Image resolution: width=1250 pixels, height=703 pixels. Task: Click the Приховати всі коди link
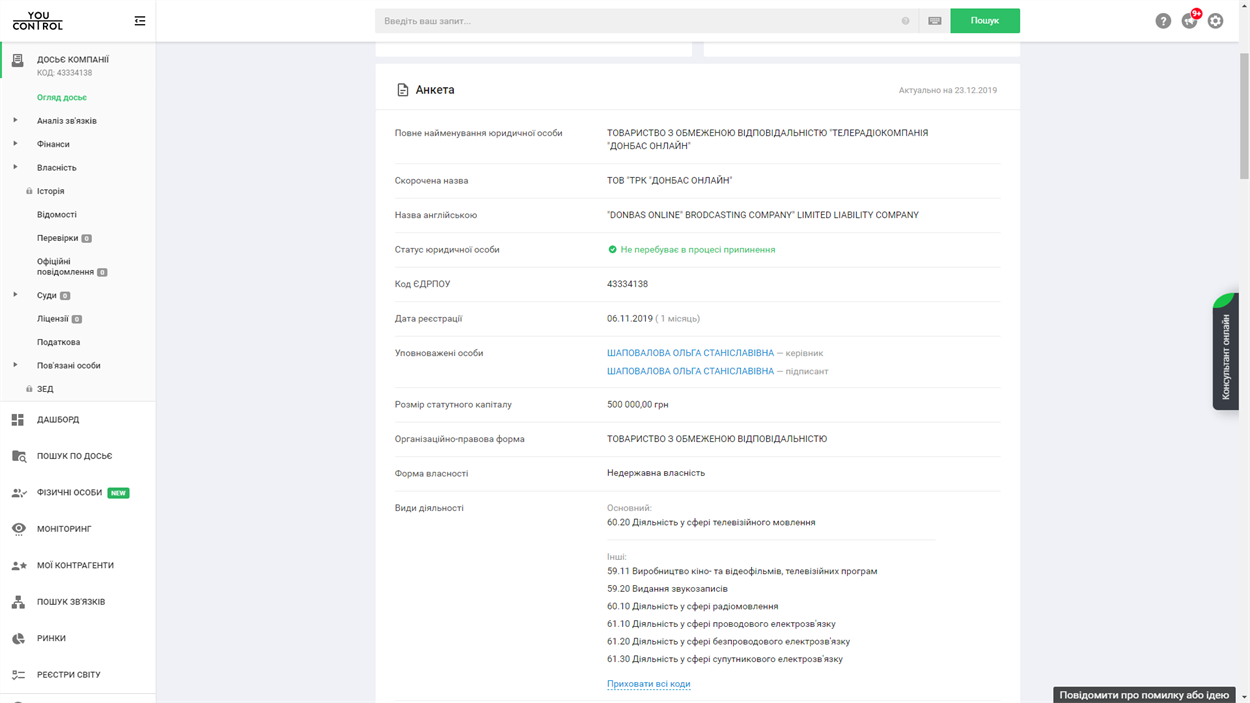[649, 684]
